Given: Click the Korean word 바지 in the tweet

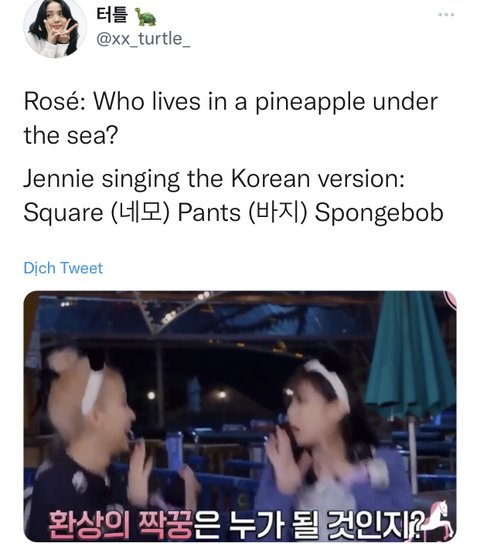Looking at the screenshot, I should (278, 213).
